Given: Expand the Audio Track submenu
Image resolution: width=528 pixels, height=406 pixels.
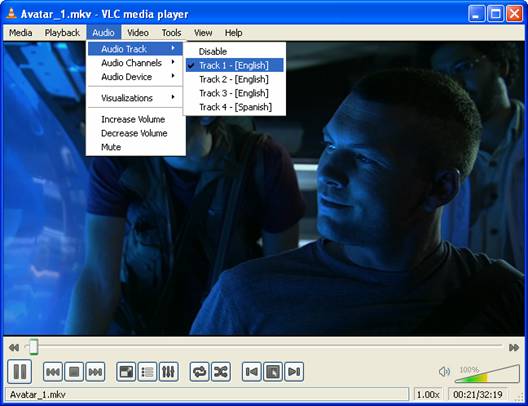Looking at the screenshot, I should [x=135, y=49].
